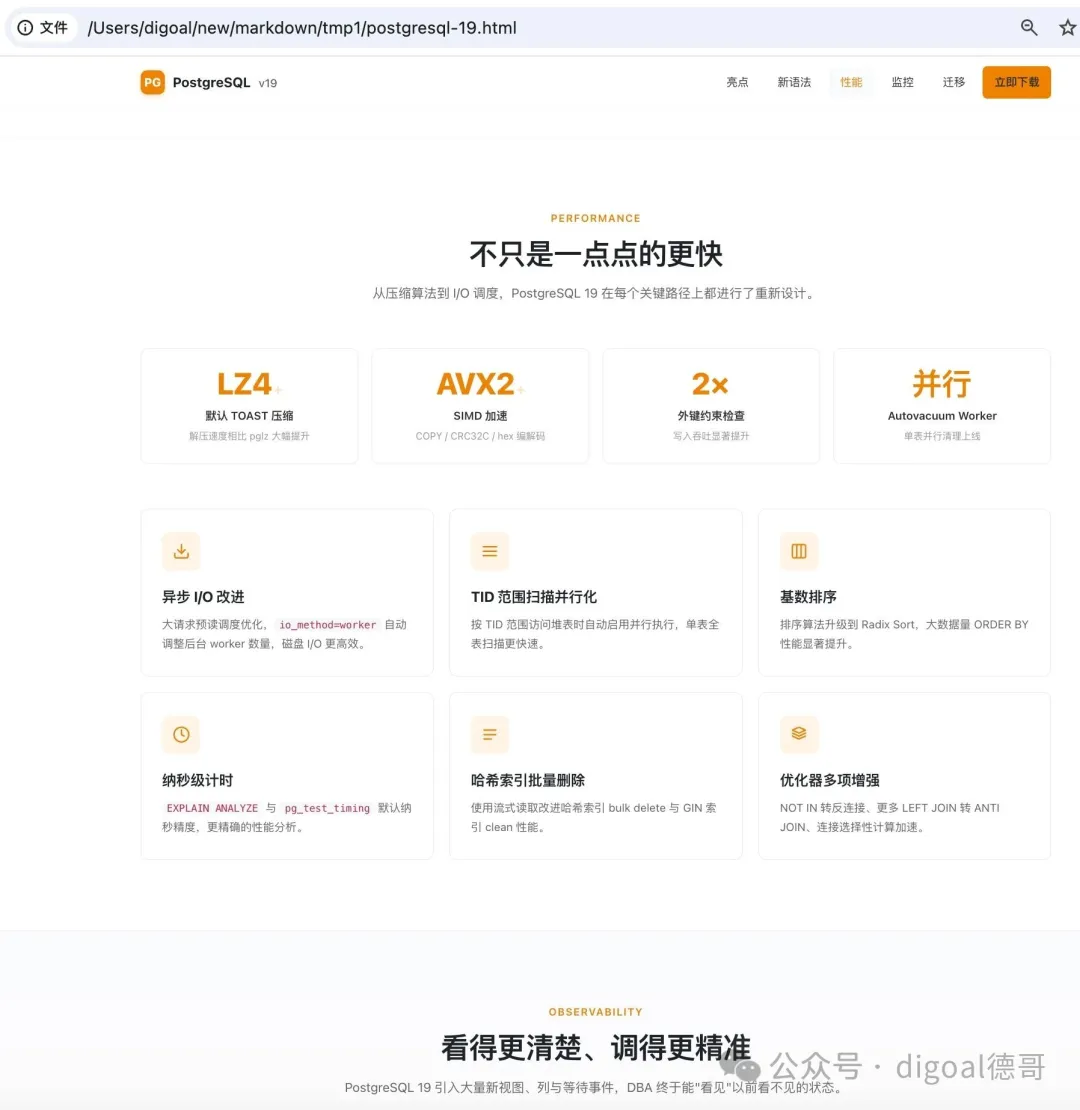
Task: Click the 不只是一点点的更快 headline
Action: [x=595, y=254]
